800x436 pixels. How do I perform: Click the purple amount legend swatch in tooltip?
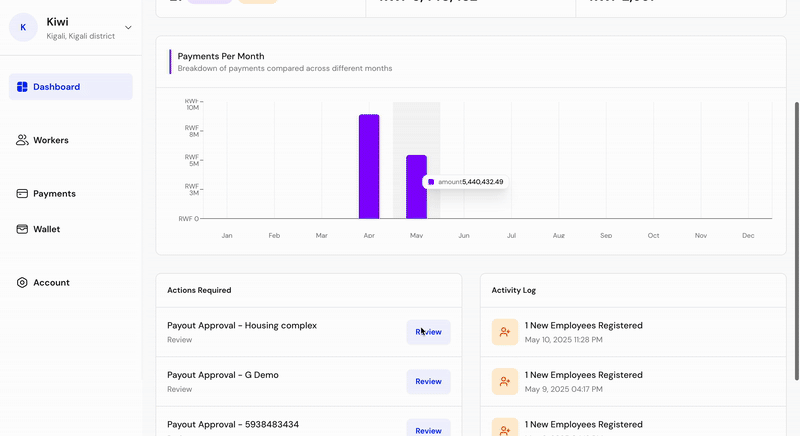[431, 182]
